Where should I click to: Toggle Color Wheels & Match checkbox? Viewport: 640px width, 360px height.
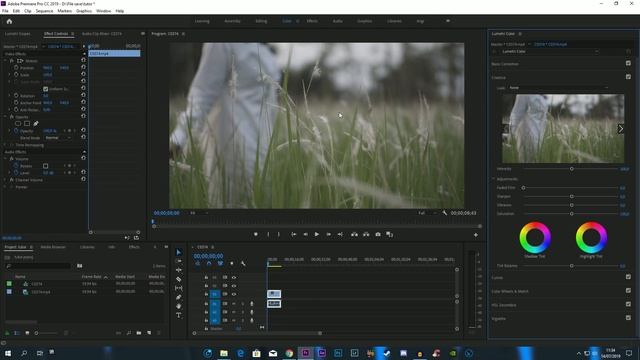pos(628,291)
